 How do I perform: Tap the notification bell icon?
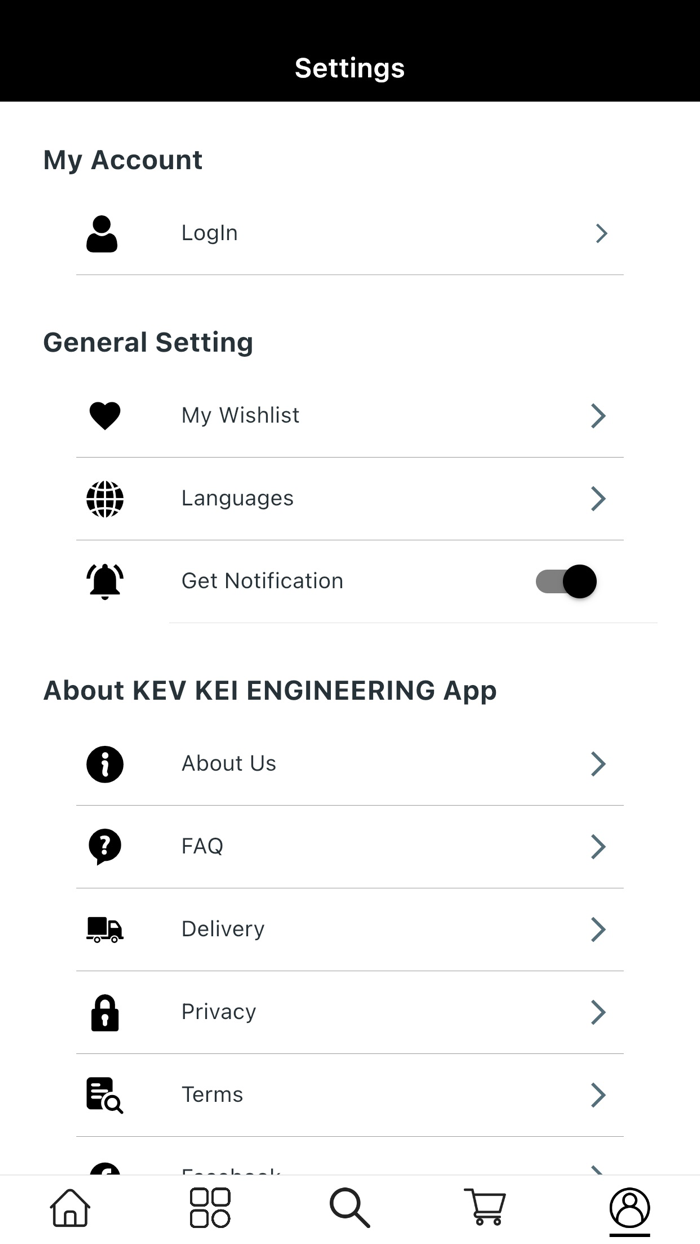tap(104, 581)
